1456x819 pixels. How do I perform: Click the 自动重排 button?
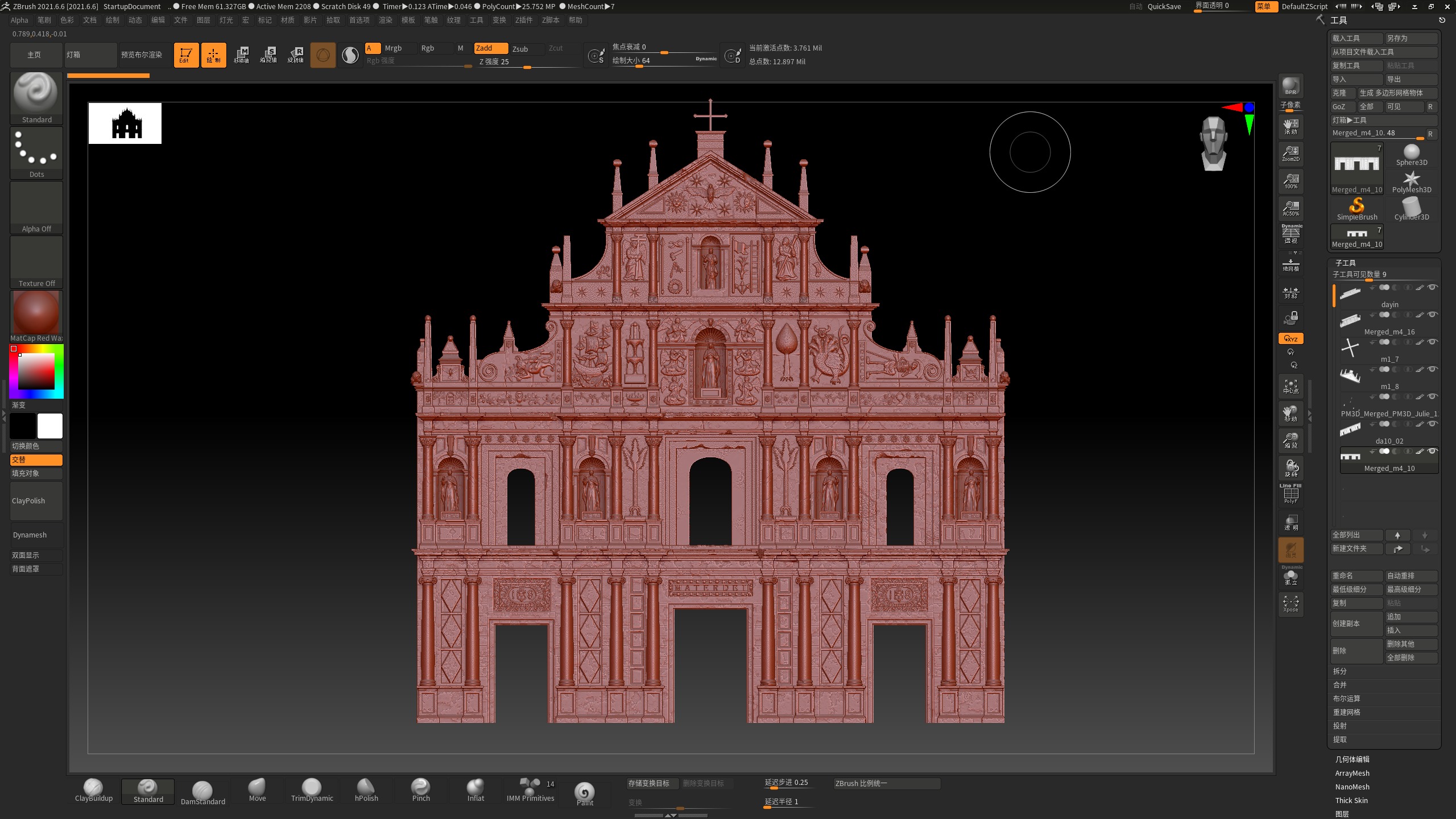[x=1411, y=576]
